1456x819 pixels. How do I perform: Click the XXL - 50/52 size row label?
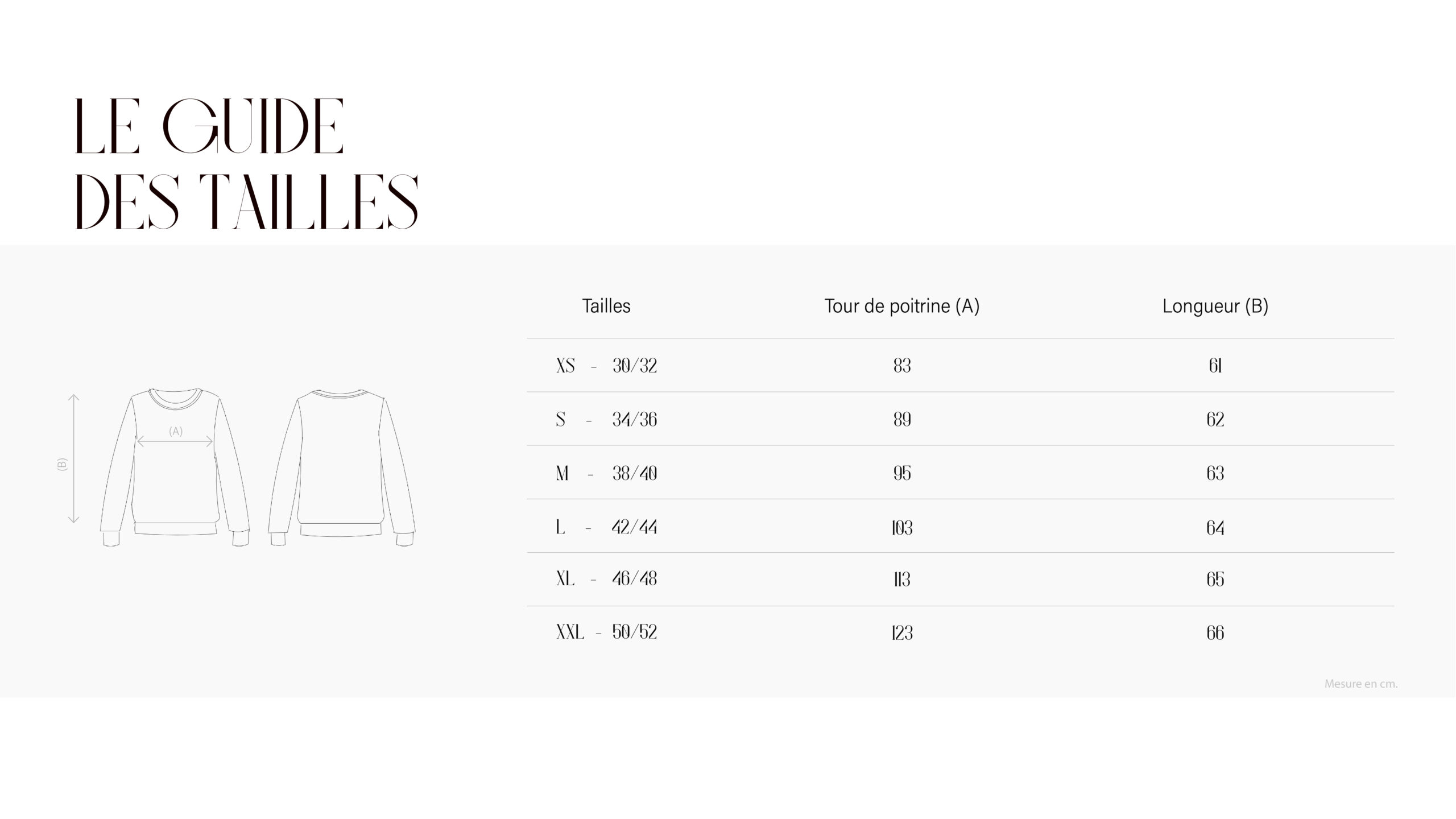point(606,632)
